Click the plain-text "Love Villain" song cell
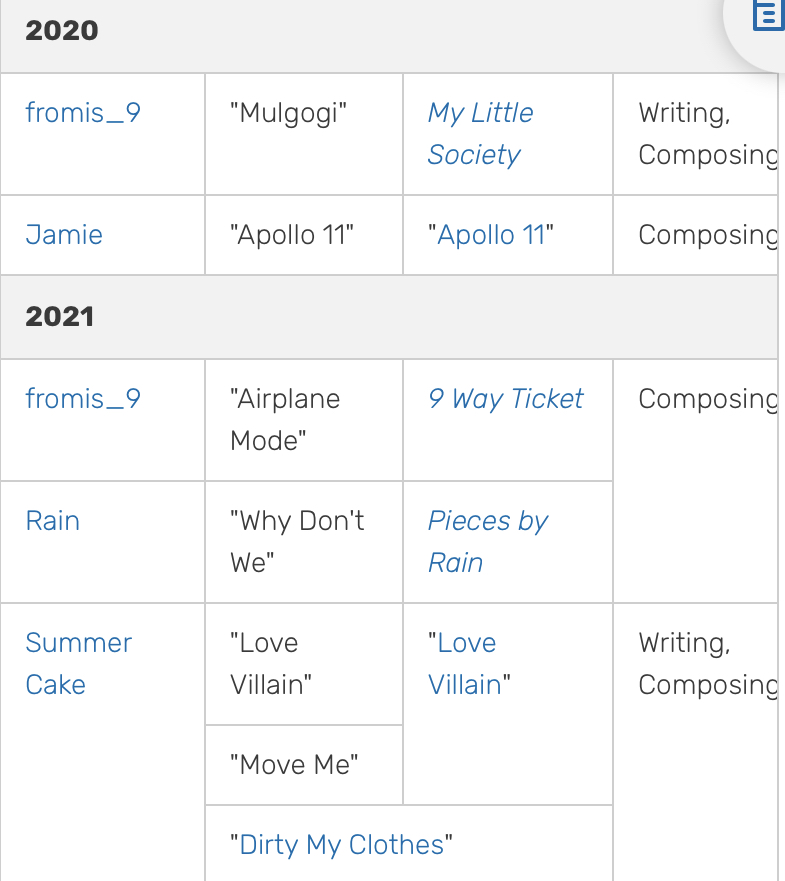This screenshot has height=881, width=785. pos(304,664)
